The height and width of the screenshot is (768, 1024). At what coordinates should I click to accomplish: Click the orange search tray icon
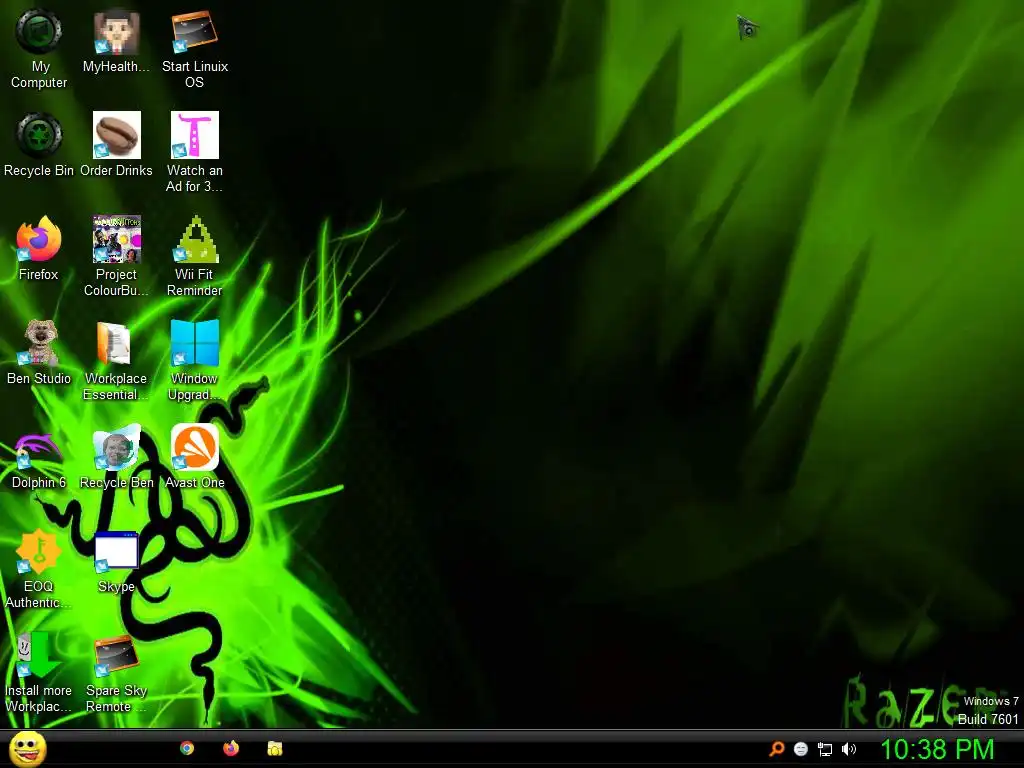coord(776,749)
